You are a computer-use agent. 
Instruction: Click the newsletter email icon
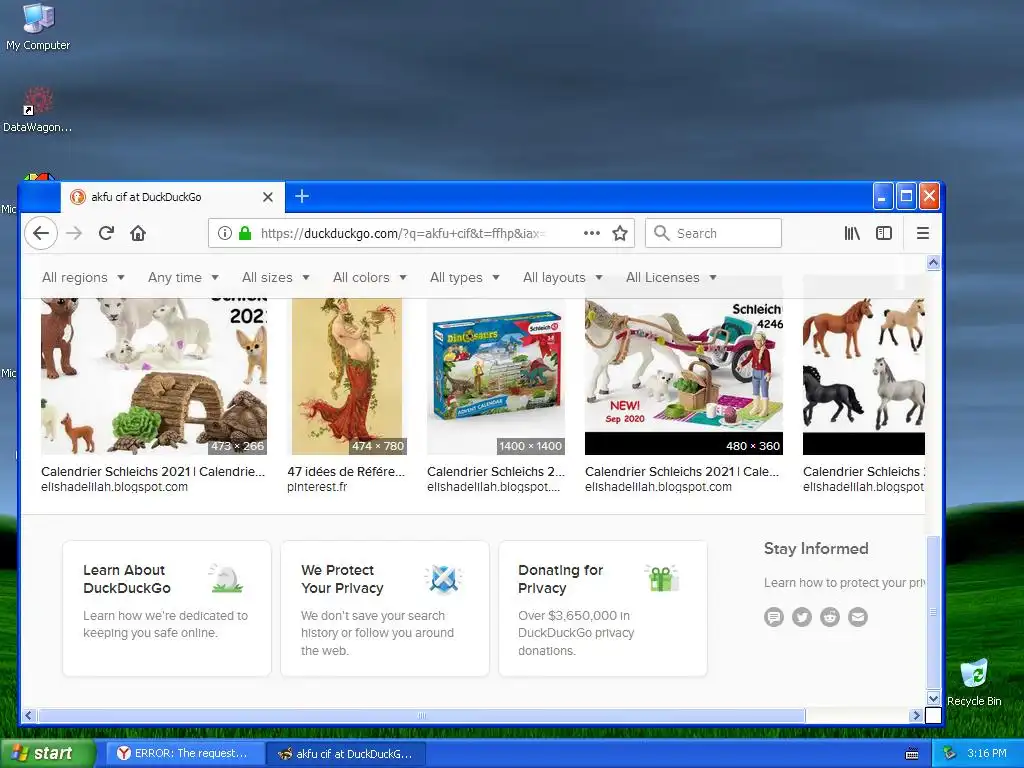pos(858,616)
